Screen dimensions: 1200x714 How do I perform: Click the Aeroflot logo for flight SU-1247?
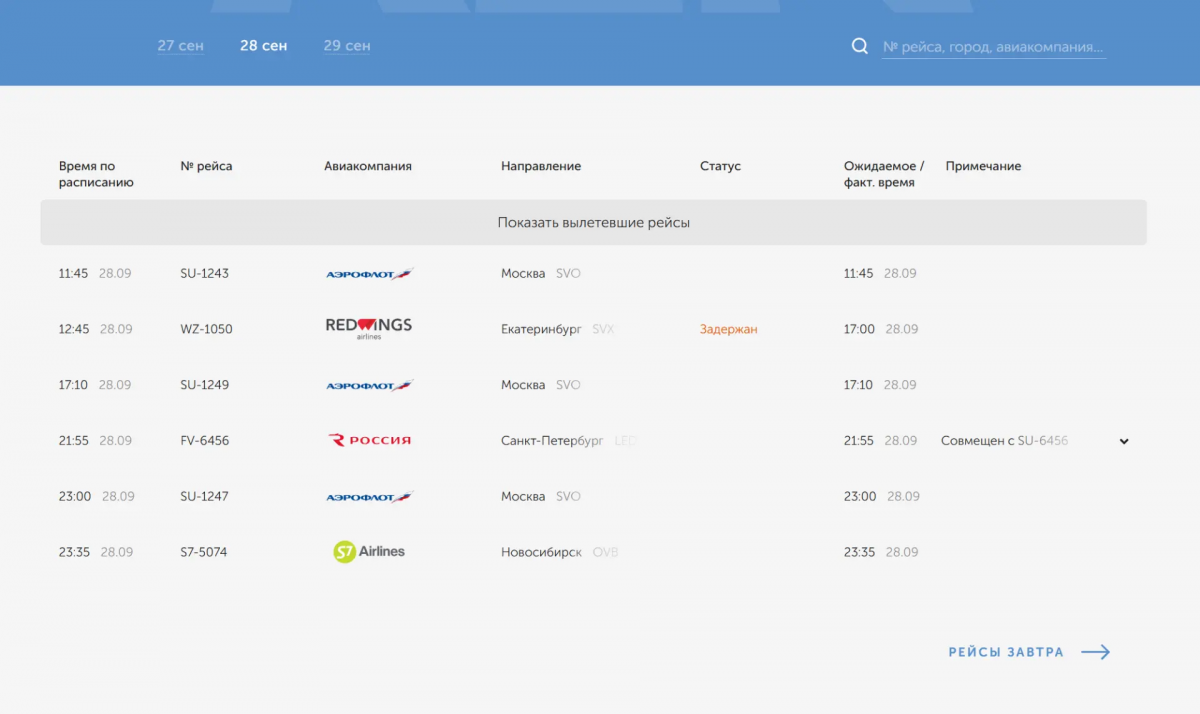pyautogui.click(x=369, y=497)
